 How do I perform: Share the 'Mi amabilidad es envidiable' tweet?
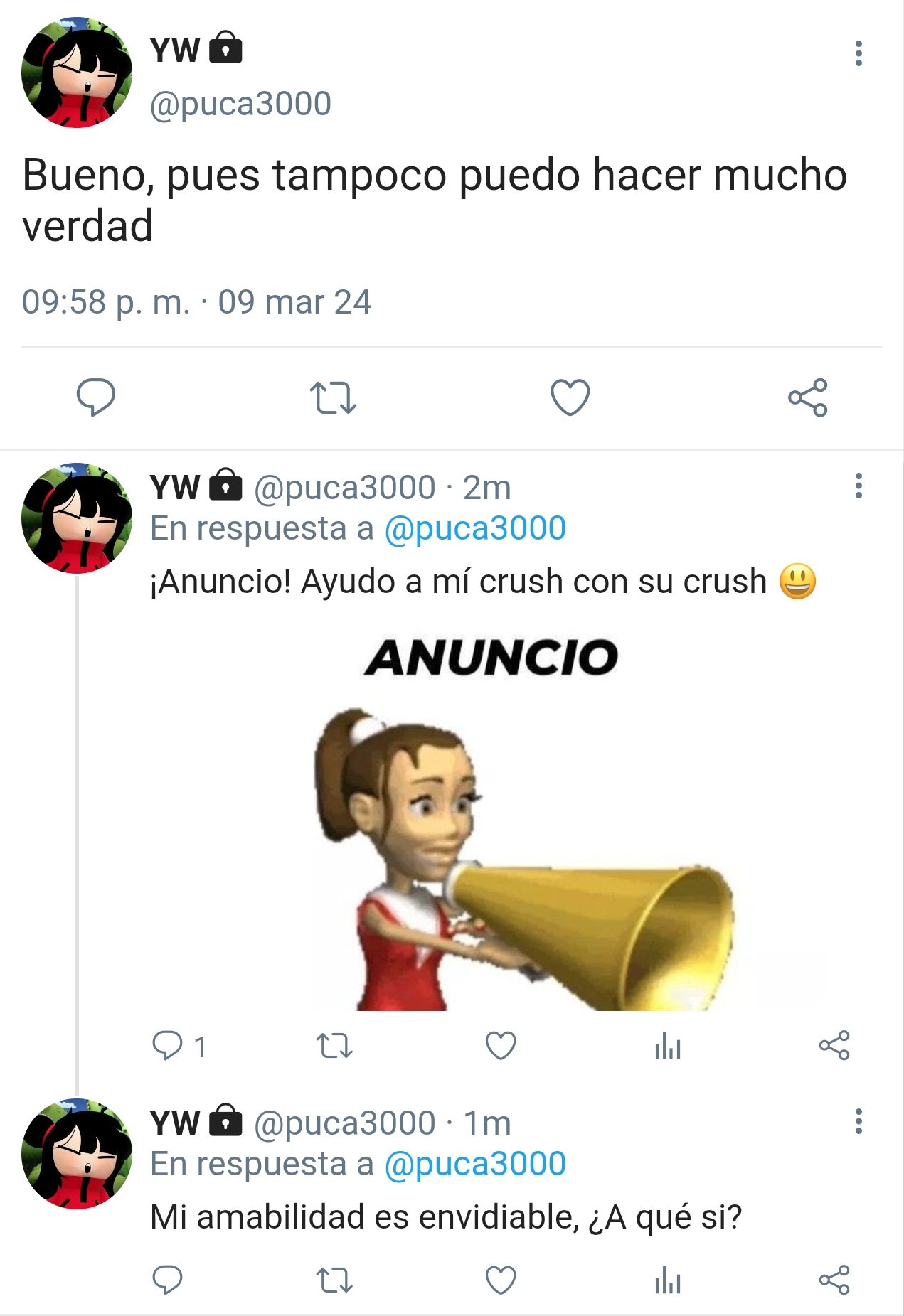coord(834,1280)
